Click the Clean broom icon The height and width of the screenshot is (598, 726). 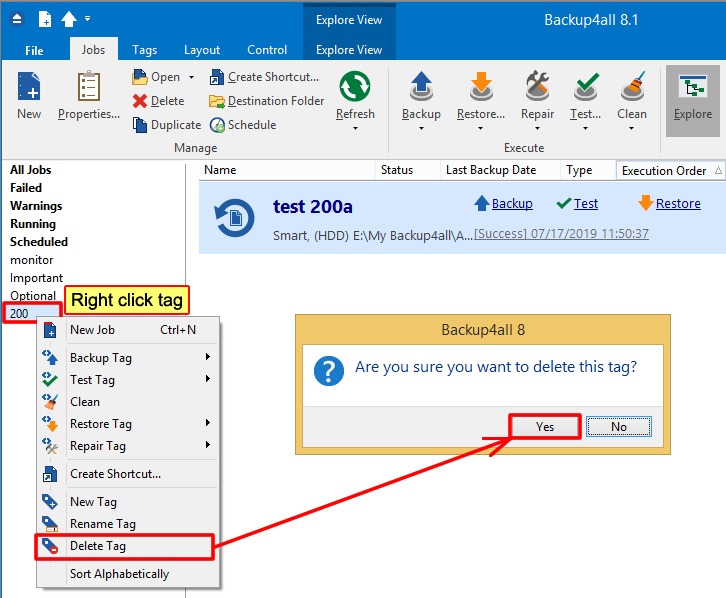point(632,87)
